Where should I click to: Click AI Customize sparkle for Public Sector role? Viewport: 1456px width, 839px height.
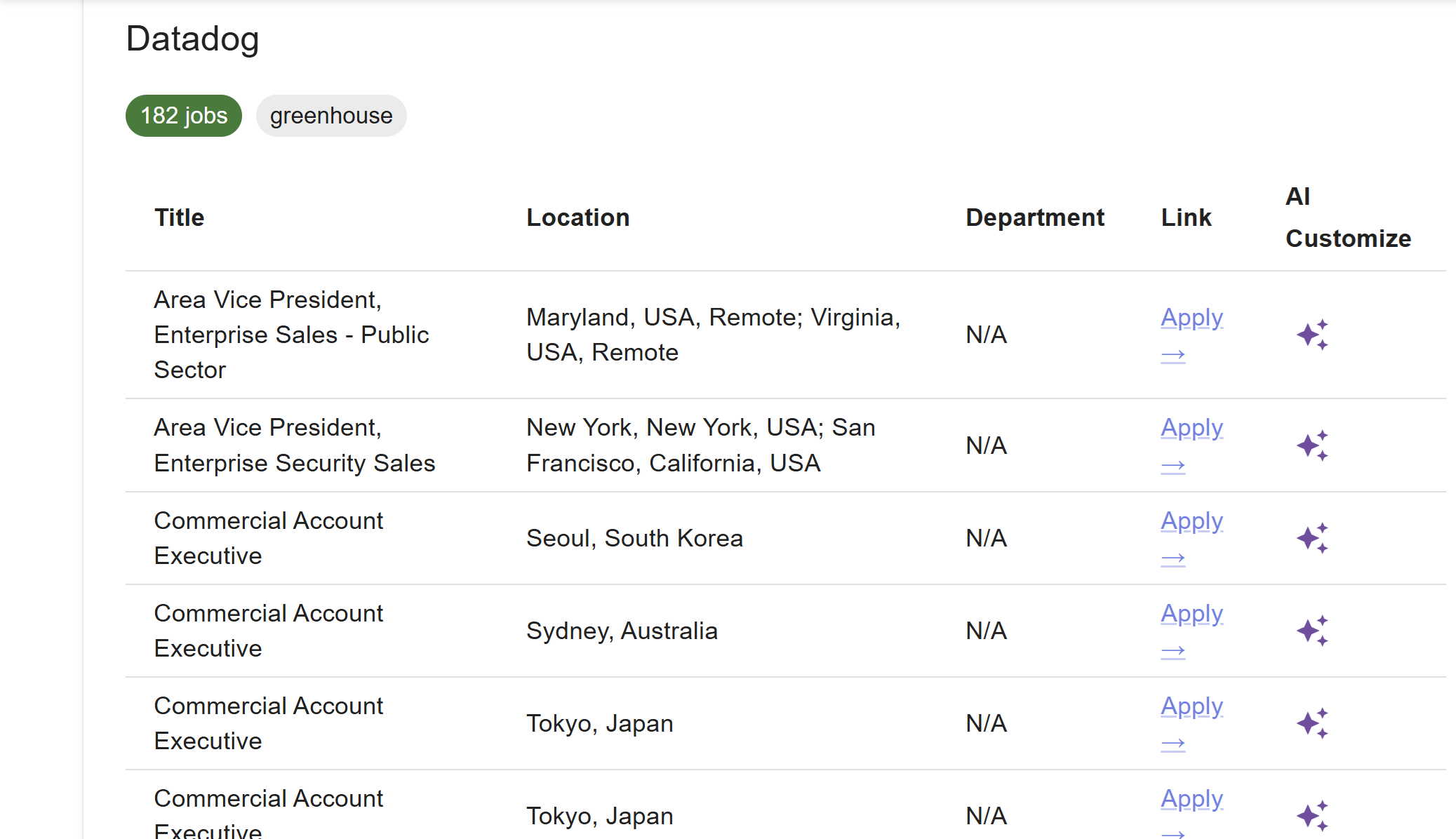(1311, 335)
